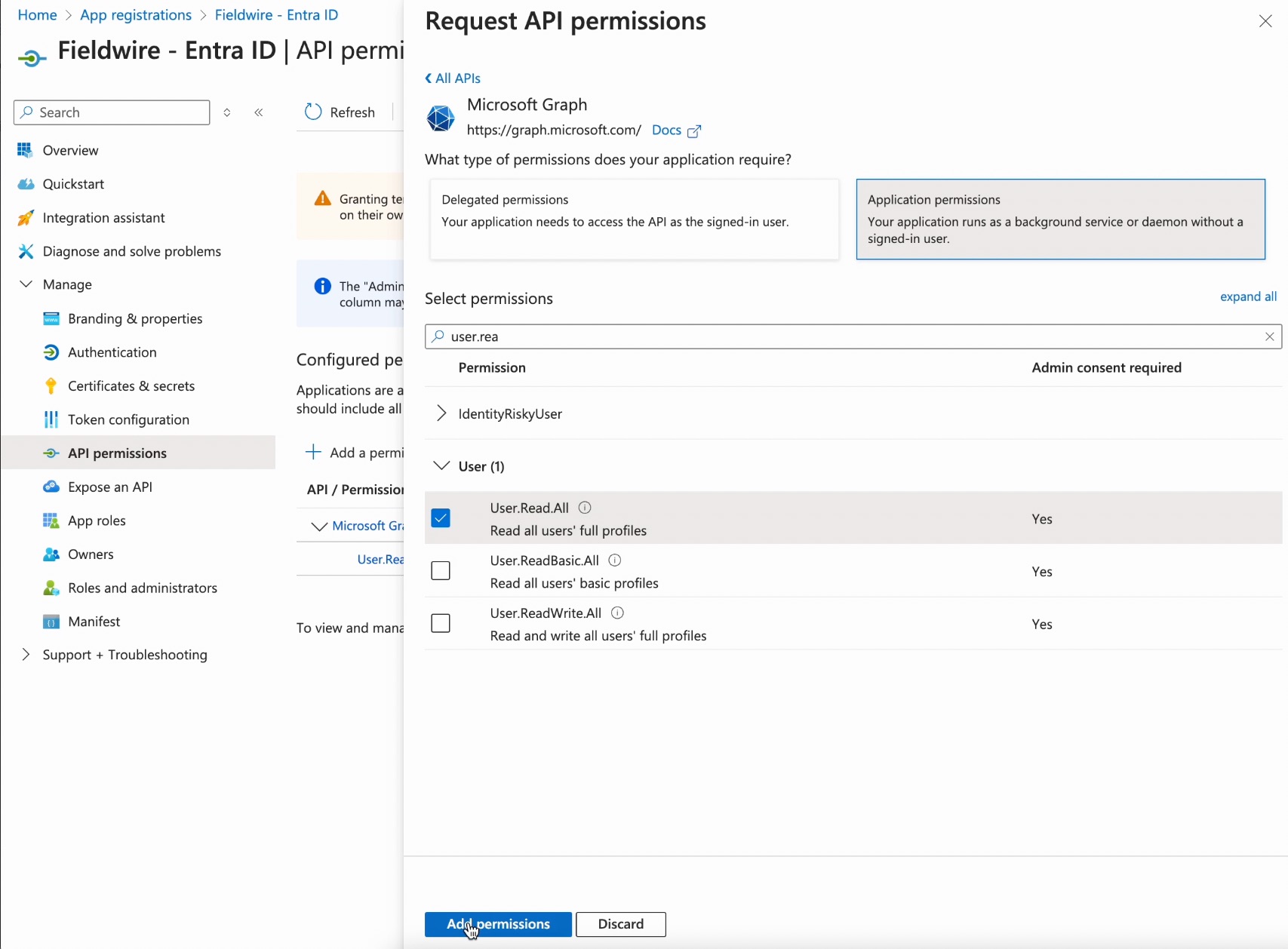
Task: Open the App roles menu item
Action: [x=97, y=521]
